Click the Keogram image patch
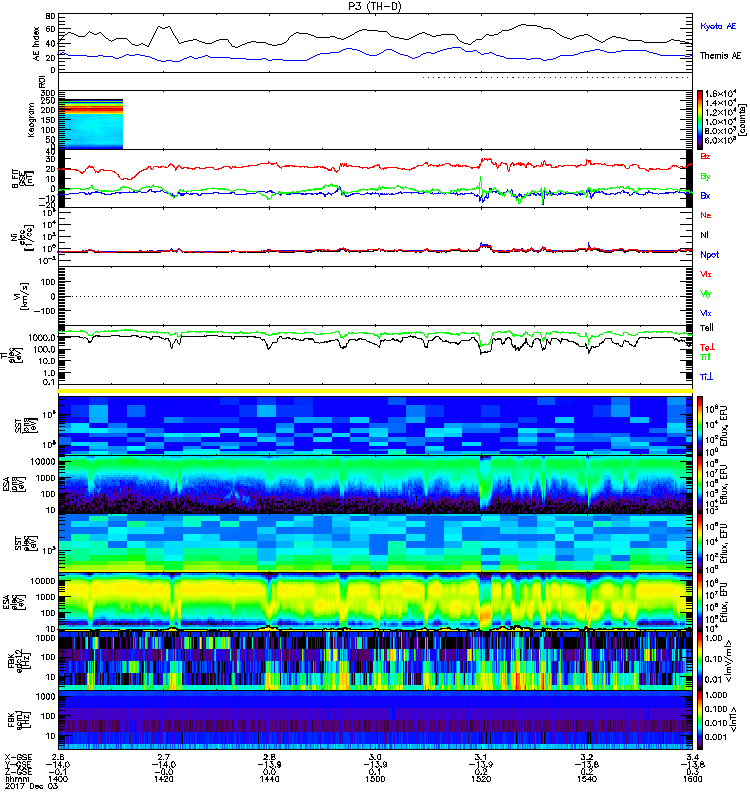This screenshot has height=800, width=750. 91,124
